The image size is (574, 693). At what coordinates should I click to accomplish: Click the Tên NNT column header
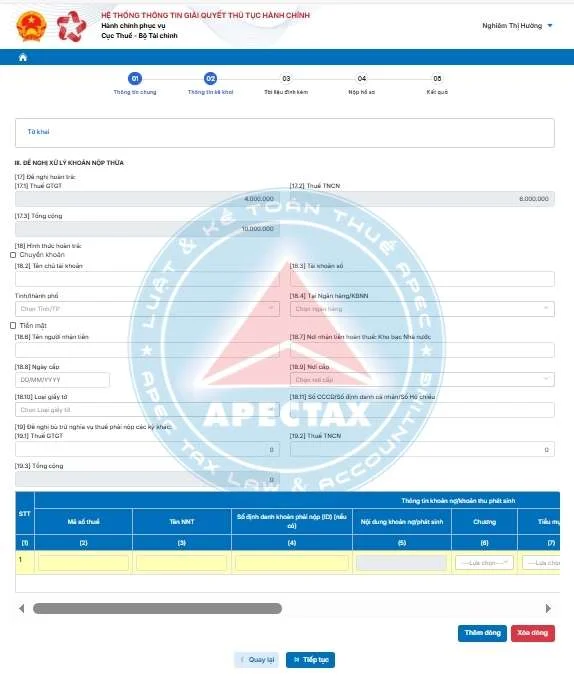(x=182, y=522)
